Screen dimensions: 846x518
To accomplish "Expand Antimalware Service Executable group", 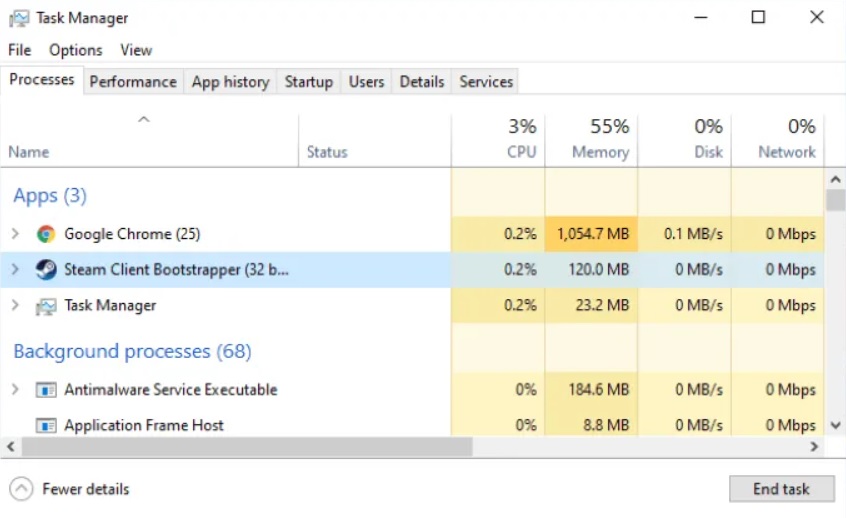I will pyautogui.click(x=15, y=390).
